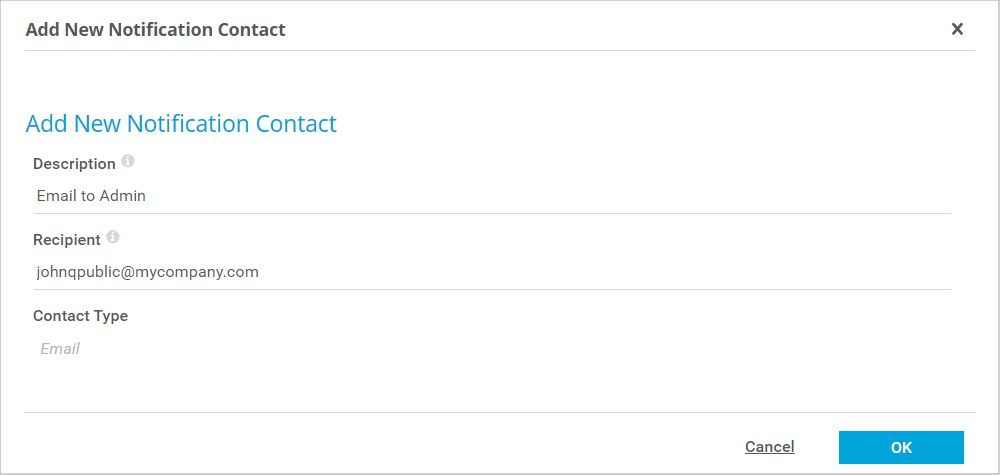Place cursor in the johnqpublic@mycompany.com text
1000x475 pixels.
pos(148,272)
